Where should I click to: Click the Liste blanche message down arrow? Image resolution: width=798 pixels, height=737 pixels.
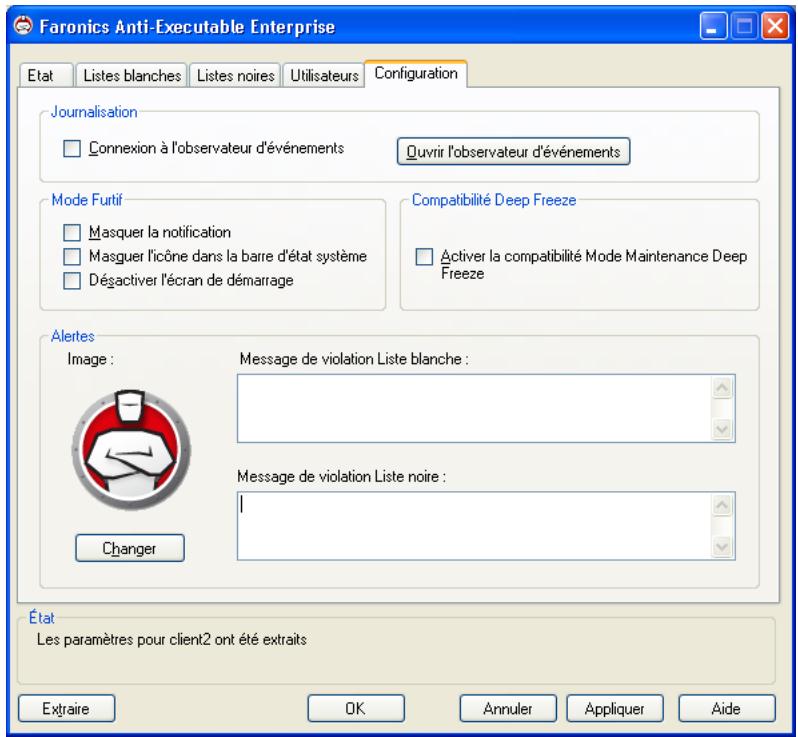[x=722, y=429]
